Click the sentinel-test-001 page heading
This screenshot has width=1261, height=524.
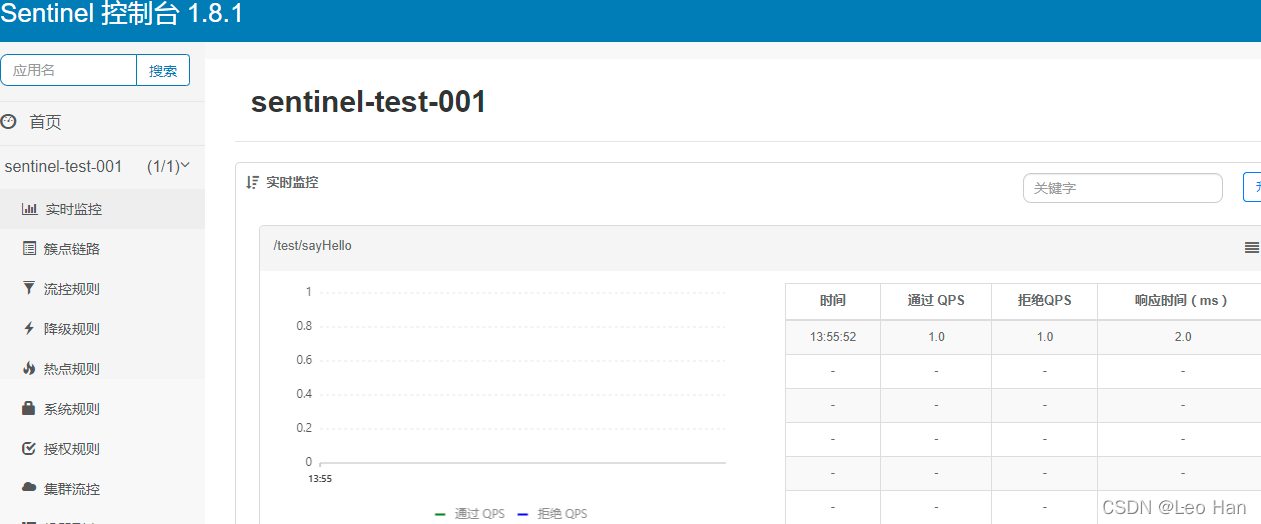pos(368,102)
